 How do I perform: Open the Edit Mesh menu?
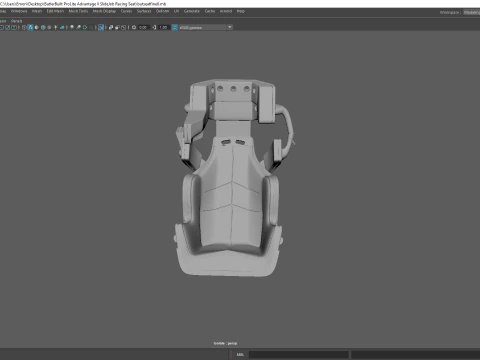pos(55,11)
